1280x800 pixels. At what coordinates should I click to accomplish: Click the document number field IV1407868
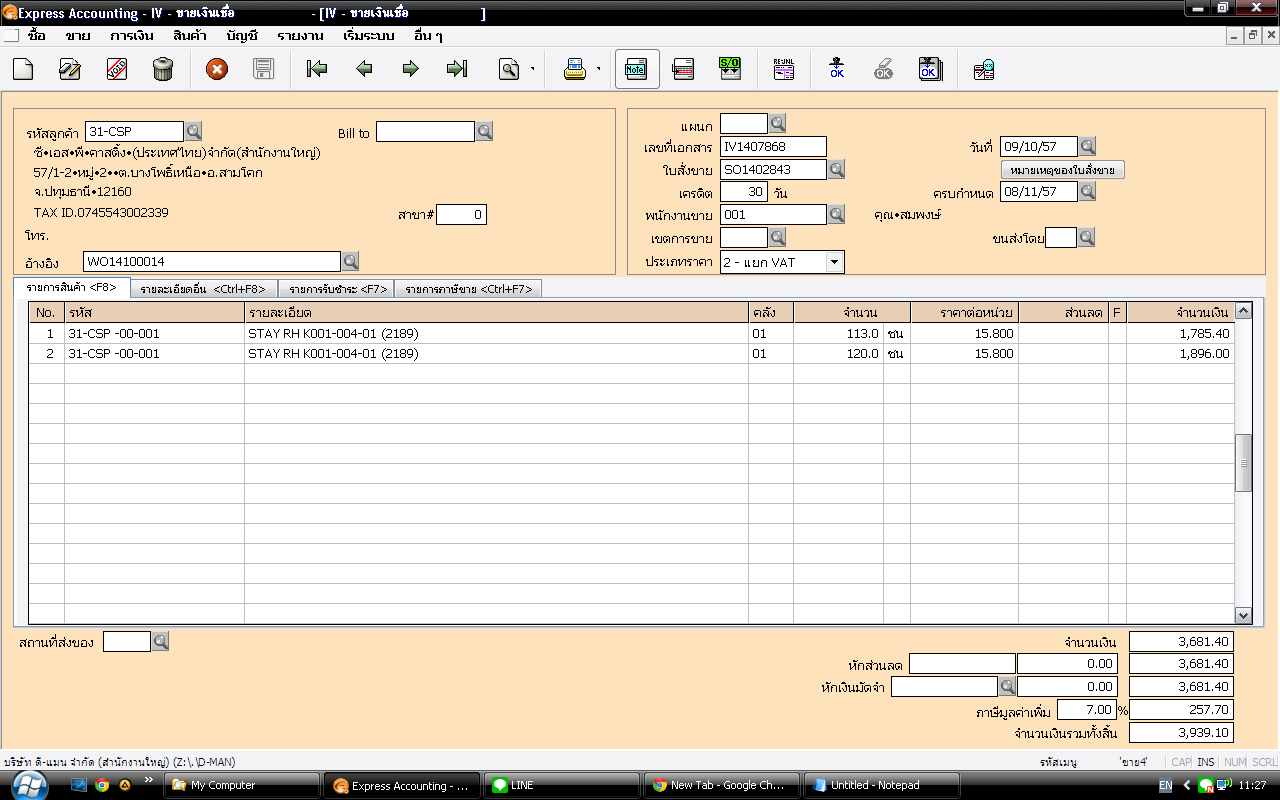tap(773, 146)
